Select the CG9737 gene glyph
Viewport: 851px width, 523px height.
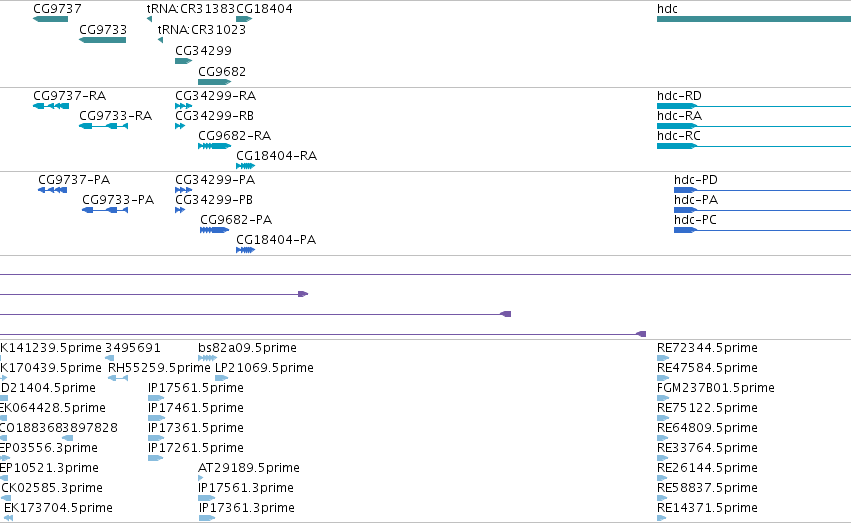[x=50, y=19]
